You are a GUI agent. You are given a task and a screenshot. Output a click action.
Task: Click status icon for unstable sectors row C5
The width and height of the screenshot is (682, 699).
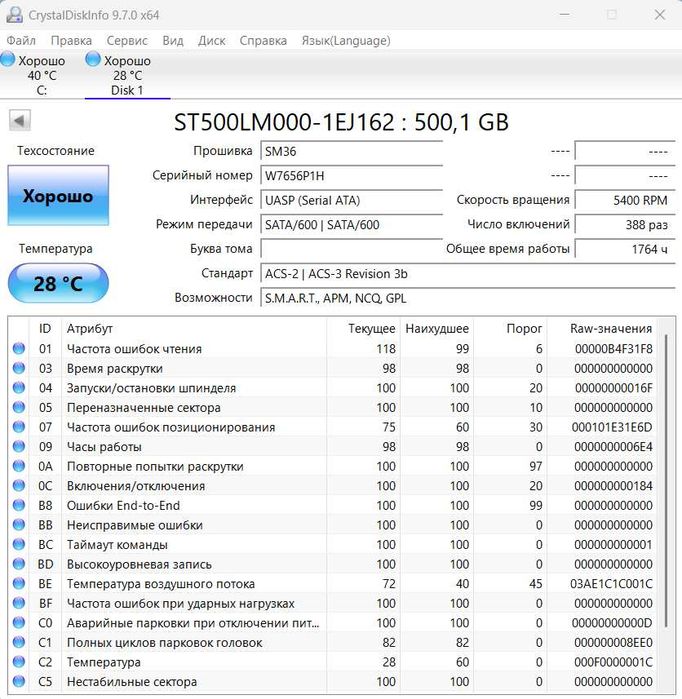tap(19, 682)
